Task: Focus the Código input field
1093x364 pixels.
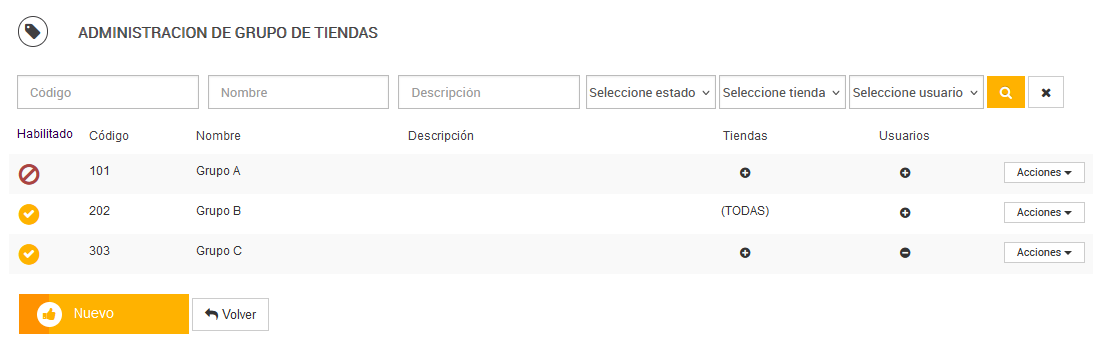Action: (x=108, y=92)
